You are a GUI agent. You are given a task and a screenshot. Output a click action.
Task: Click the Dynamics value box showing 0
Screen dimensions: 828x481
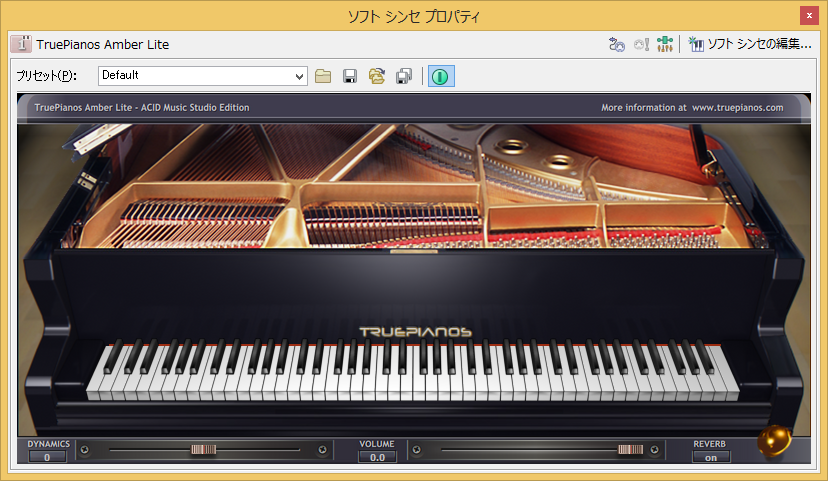pyautogui.click(x=48, y=457)
